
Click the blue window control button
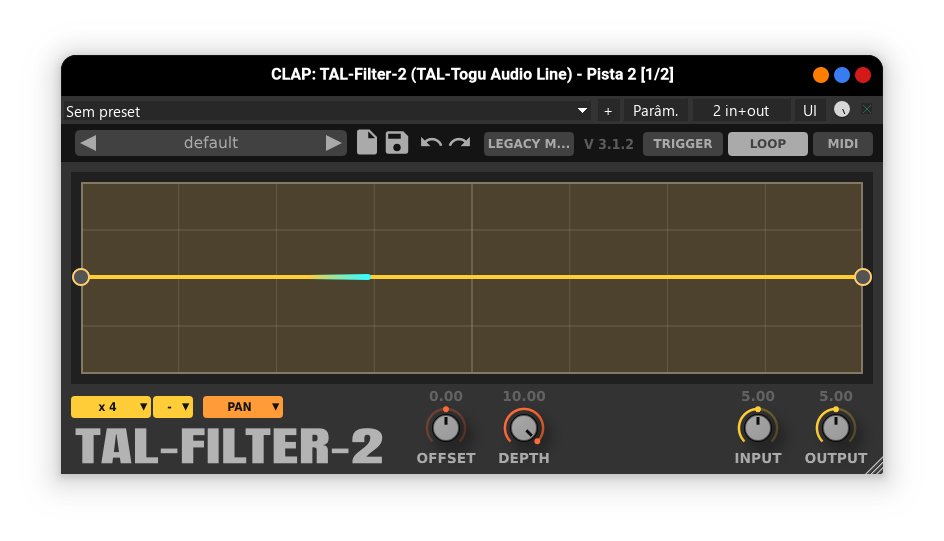tap(842, 75)
